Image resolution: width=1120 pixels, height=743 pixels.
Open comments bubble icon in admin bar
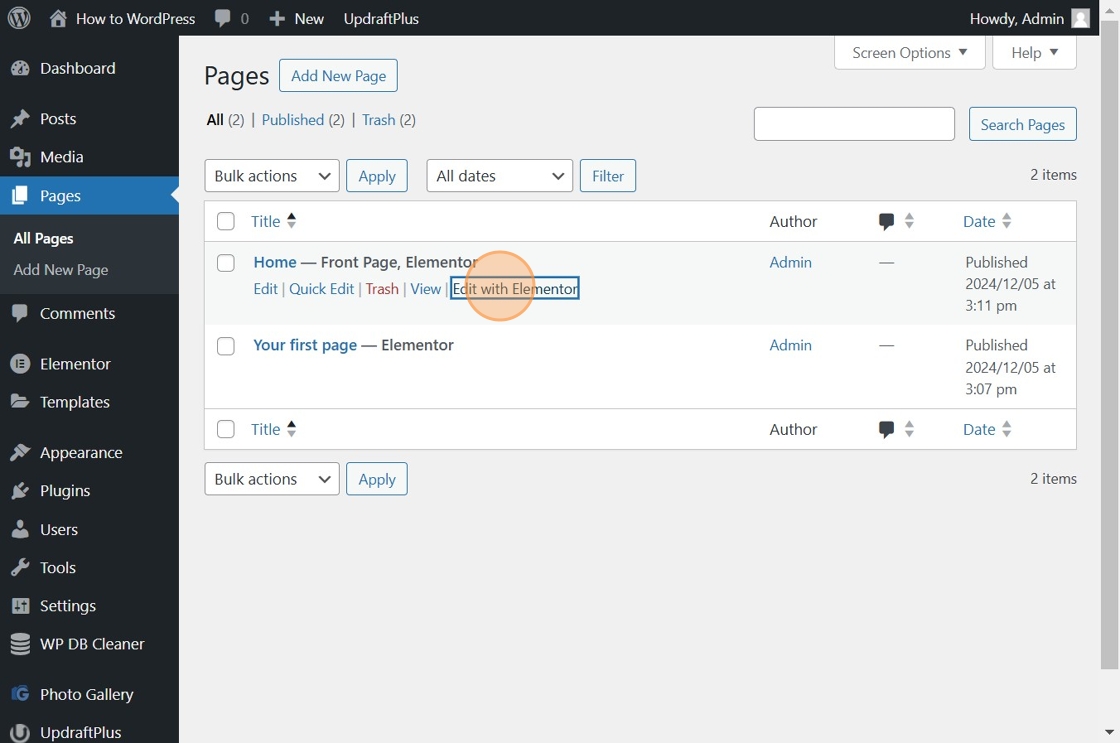[x=223, y=19]
